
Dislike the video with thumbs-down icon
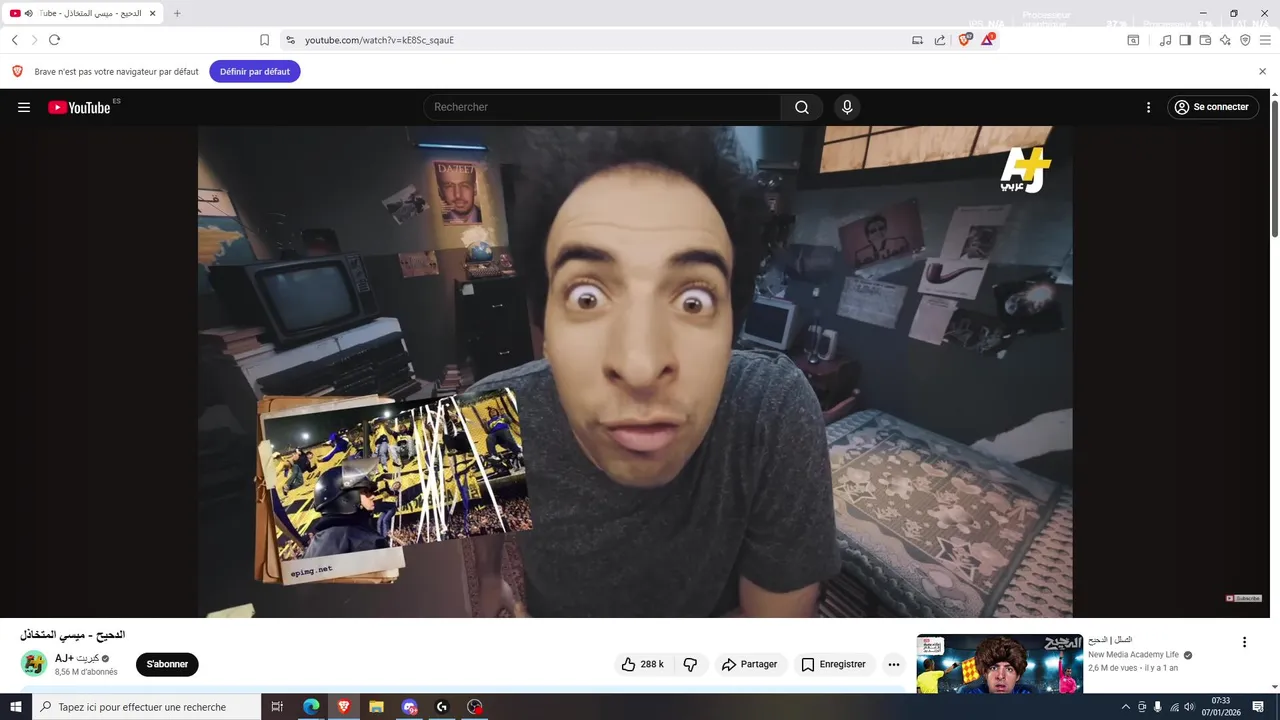tap(690, 664)
